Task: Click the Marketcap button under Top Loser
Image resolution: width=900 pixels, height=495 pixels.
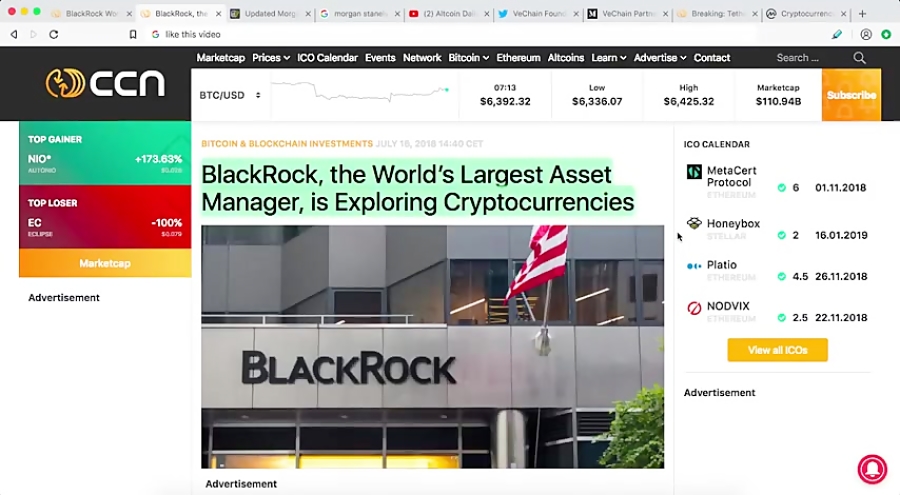Action: (x=105, y=263)
